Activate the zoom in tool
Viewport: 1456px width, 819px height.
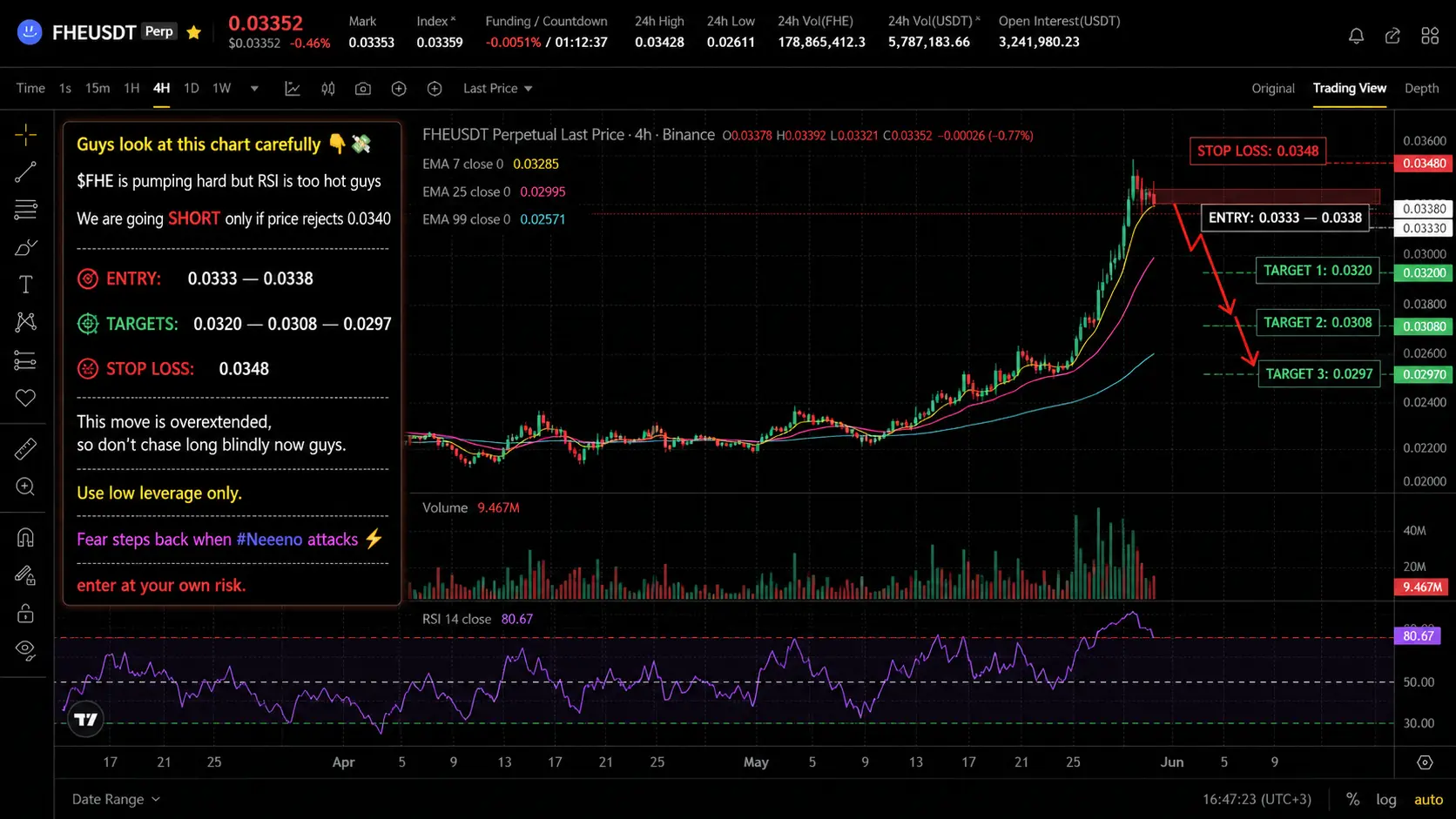click(x=25, y=487)
